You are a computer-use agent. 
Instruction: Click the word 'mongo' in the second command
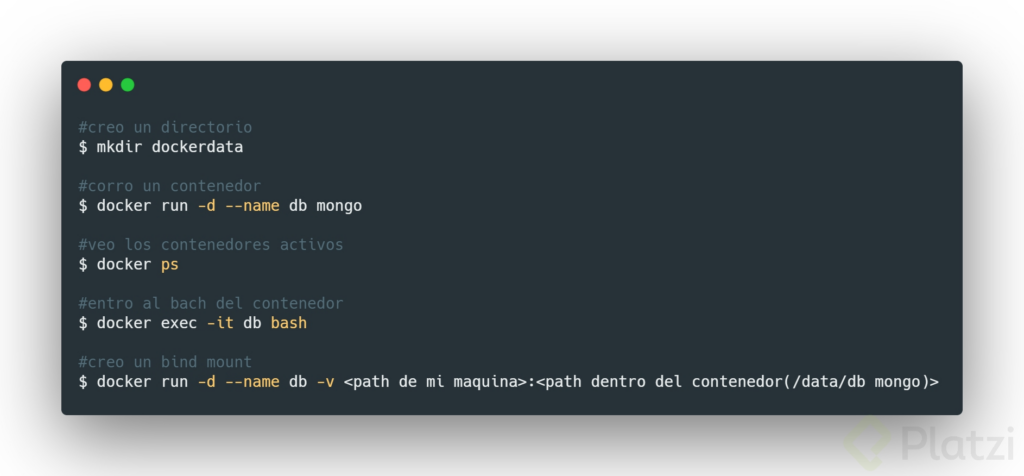pyautogui.click(x=339, y=206)
